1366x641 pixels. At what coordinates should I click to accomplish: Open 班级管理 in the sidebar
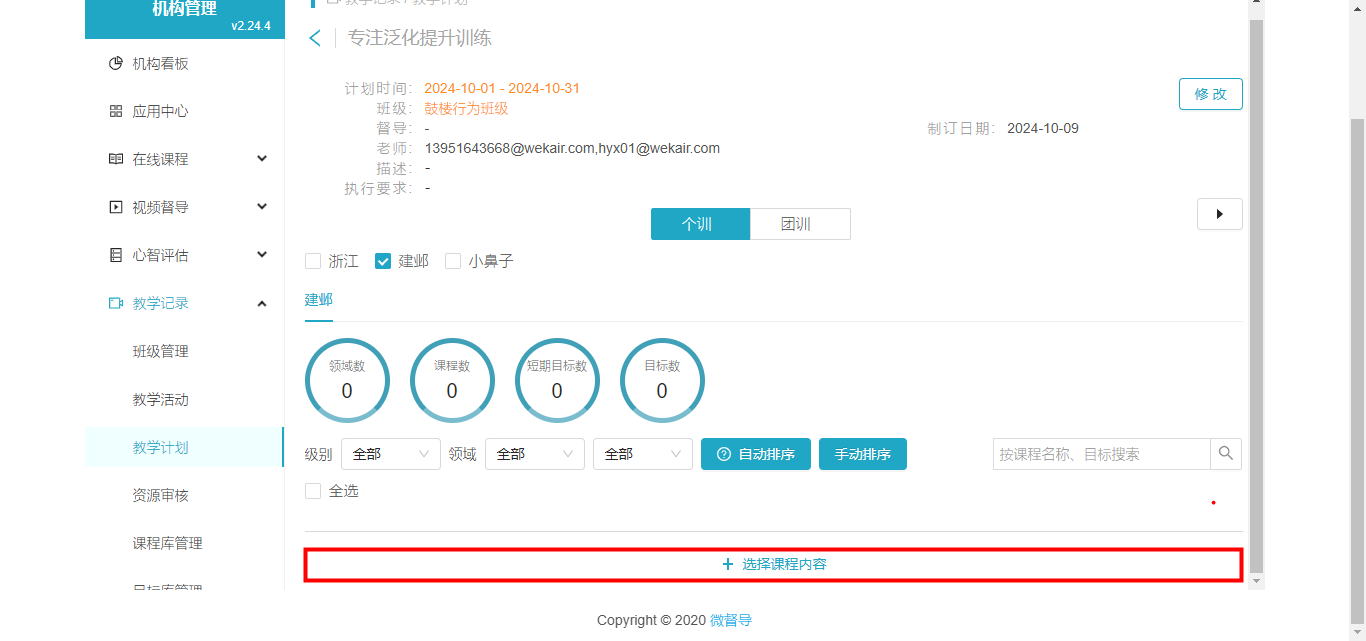(160, 352)
